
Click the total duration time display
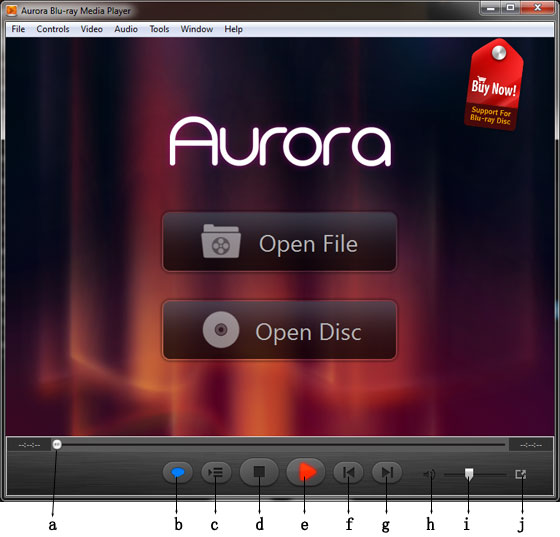(531, 445)
